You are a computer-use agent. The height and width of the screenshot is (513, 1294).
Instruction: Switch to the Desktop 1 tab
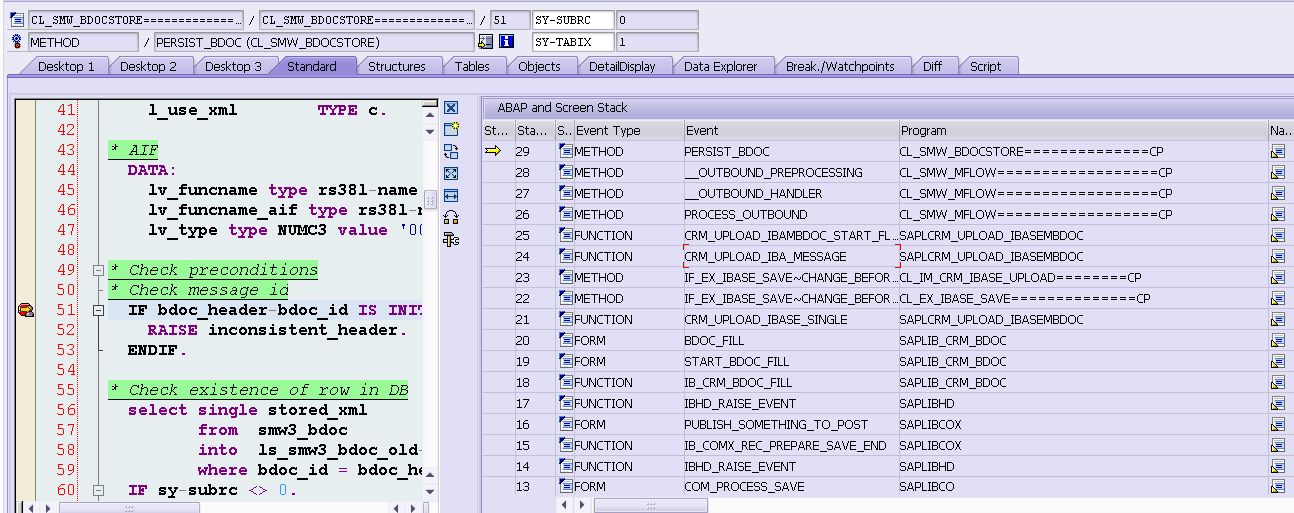point(66,66)
